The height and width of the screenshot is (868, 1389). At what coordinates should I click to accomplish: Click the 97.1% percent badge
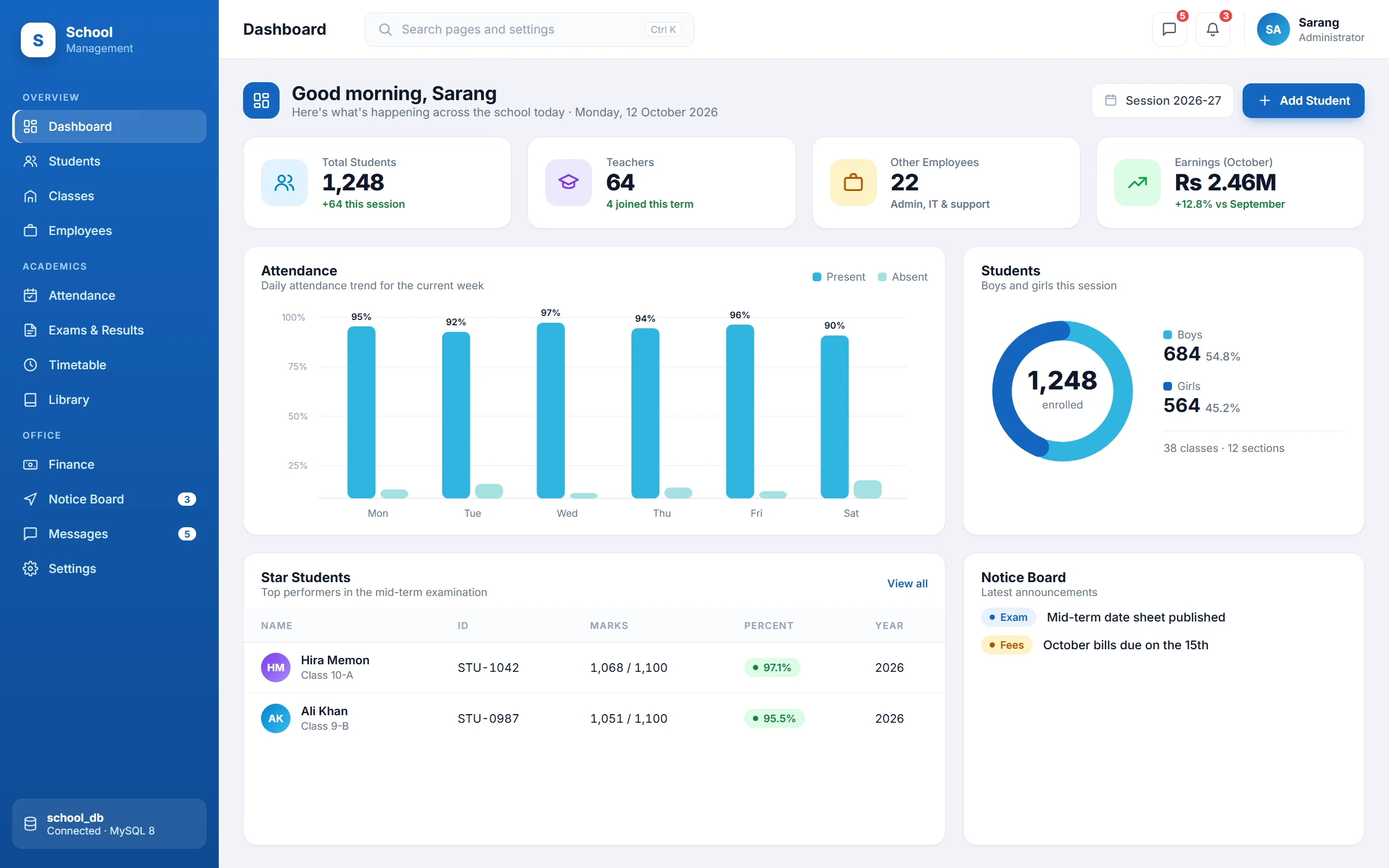point(772,668)
